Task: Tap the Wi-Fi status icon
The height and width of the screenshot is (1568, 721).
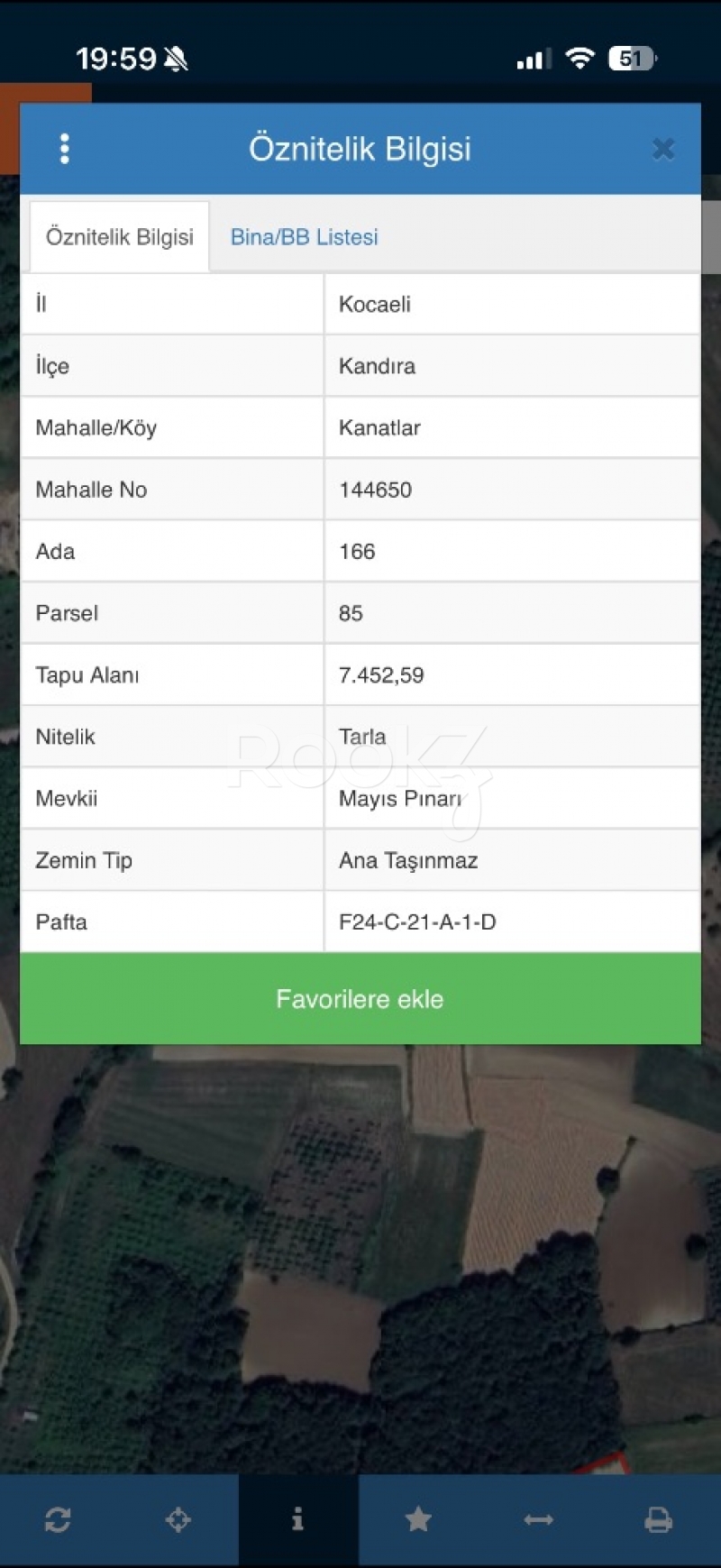Action: (x=580, y=59)
